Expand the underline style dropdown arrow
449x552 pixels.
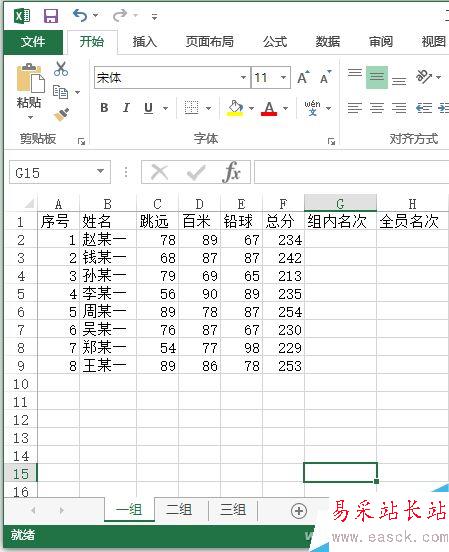[x=165, y=108]
